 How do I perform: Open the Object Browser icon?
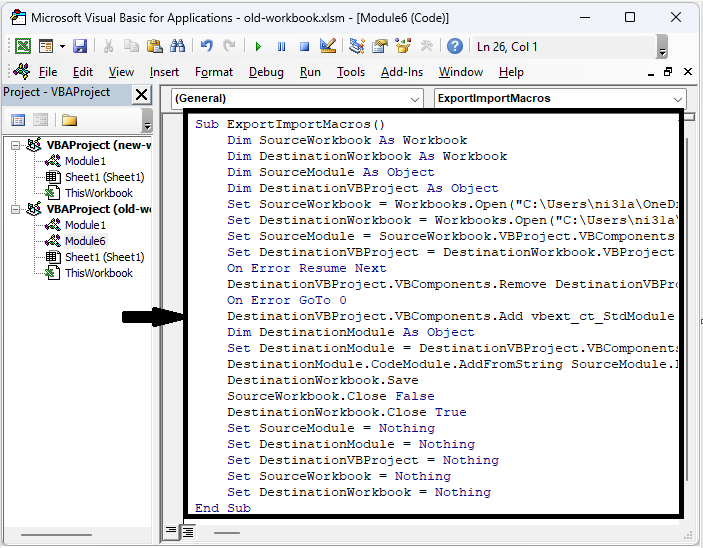point(403,46)
